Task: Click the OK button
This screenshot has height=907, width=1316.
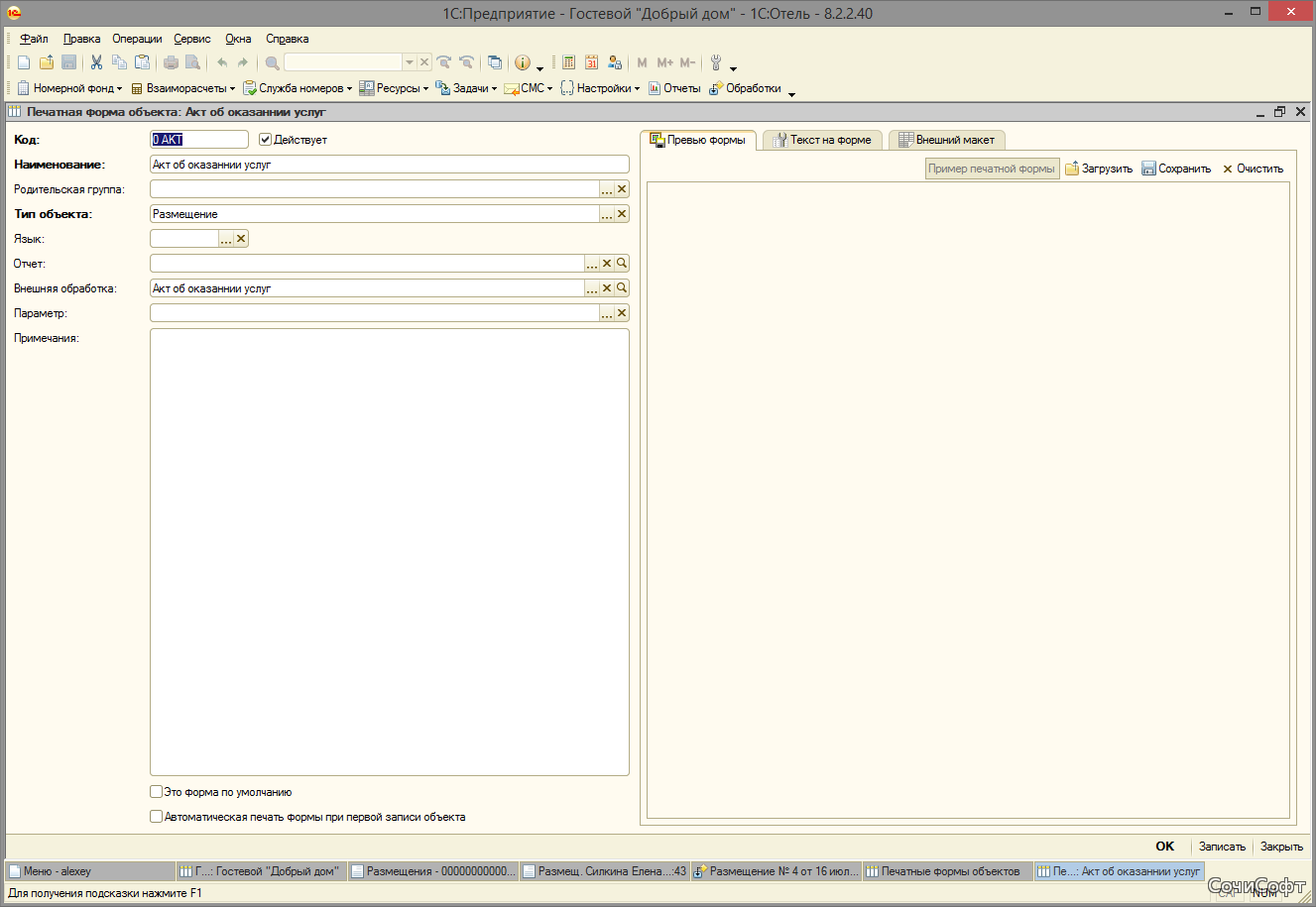Action: pyautogui.click(x=1164, y=847)
